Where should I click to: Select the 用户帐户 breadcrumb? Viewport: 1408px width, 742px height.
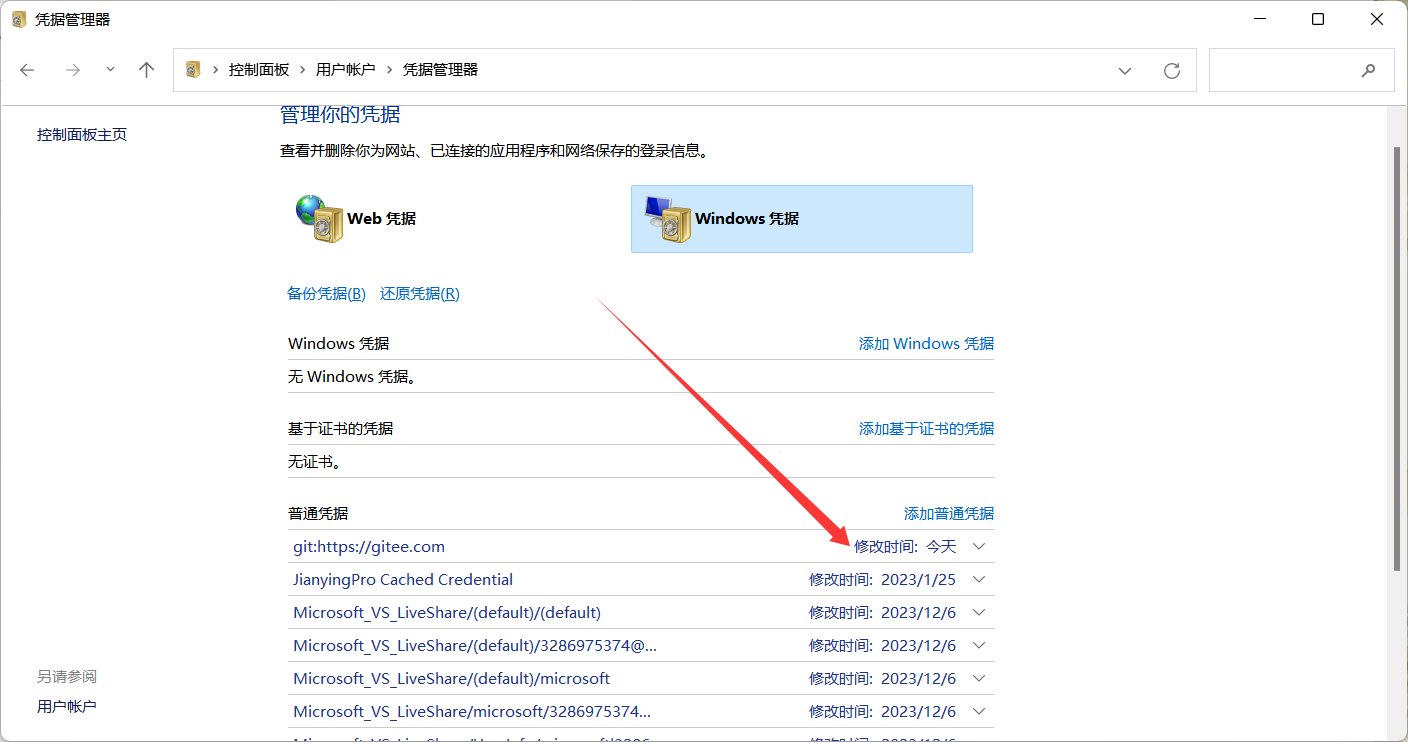(x=346, y=70)
